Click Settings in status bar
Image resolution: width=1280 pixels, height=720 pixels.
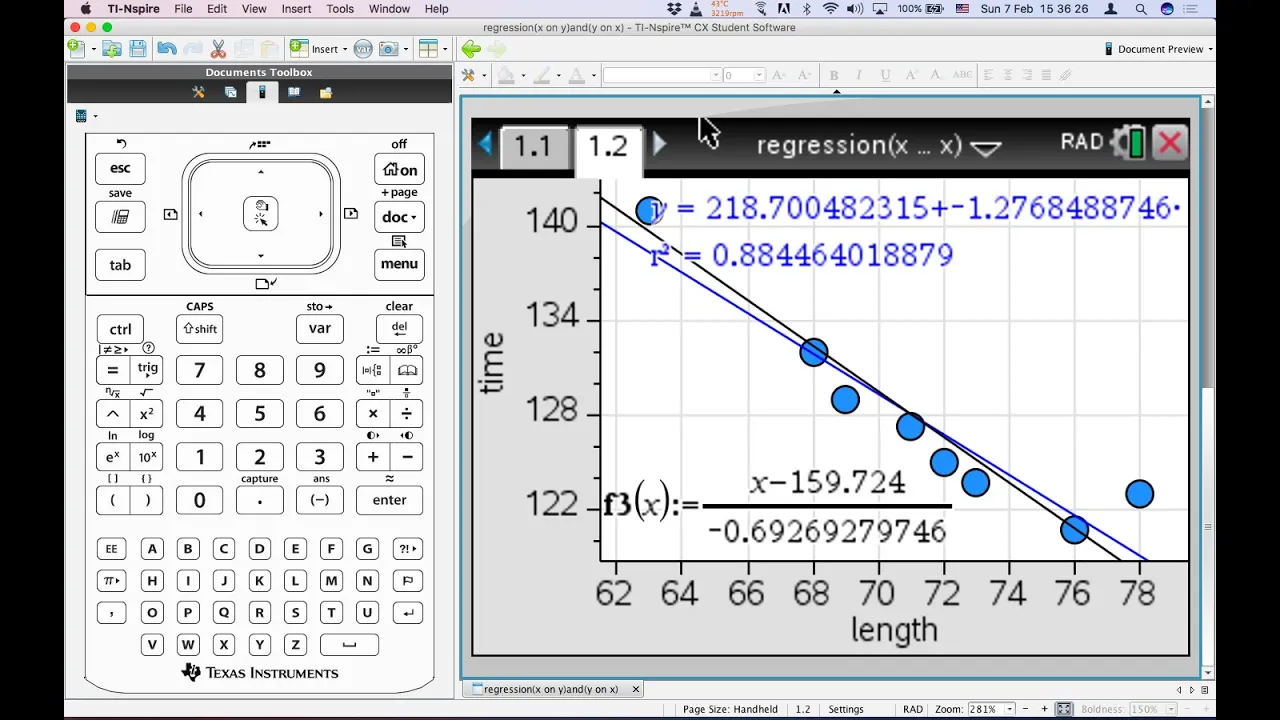point(846,709)
